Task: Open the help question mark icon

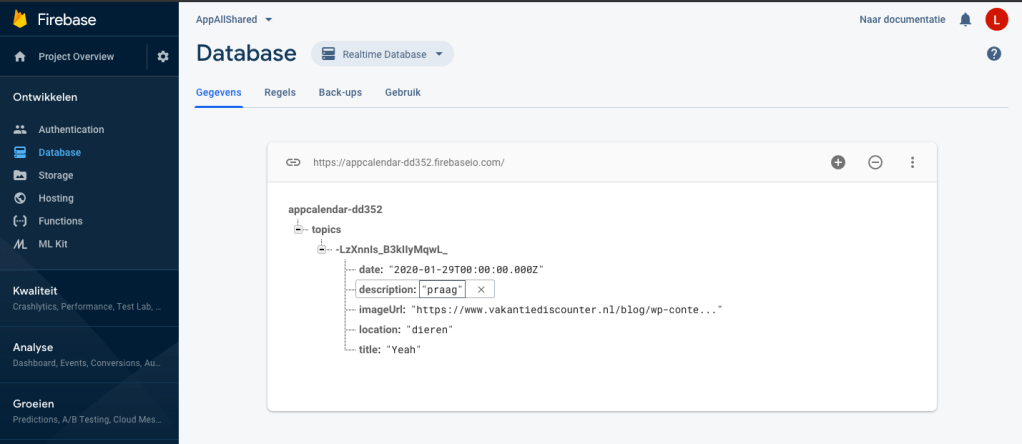Action: click(993, 54)
